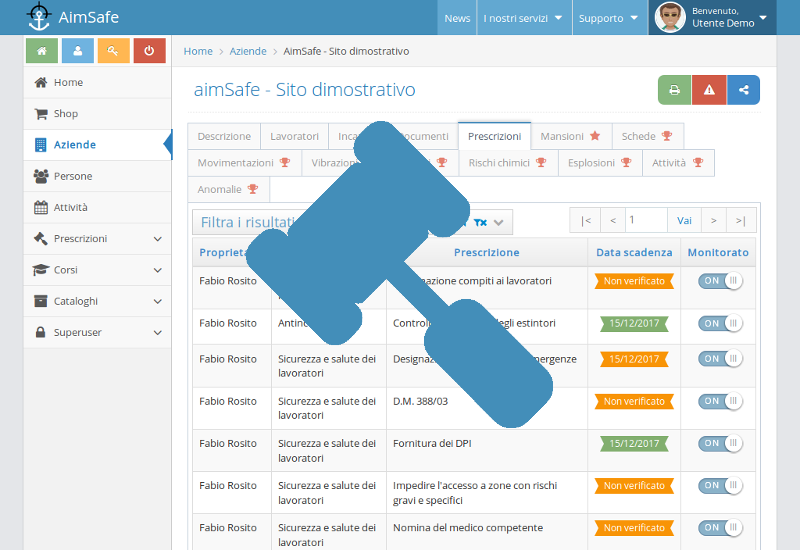
Task: Click the trophy icon on Schede tab
Action: coord(667,136)
